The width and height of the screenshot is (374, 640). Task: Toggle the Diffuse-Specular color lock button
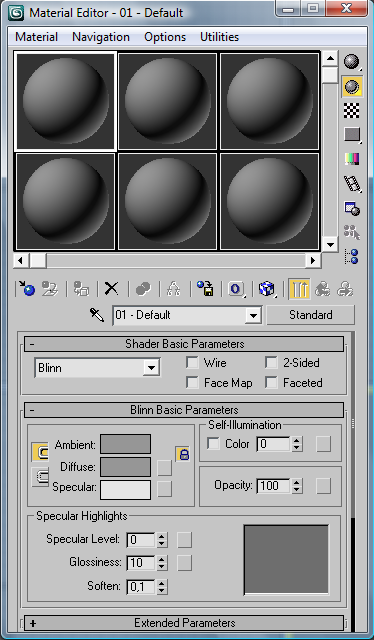40,476
